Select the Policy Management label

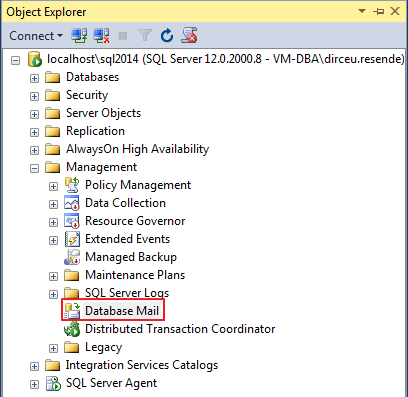click(138, 185)
